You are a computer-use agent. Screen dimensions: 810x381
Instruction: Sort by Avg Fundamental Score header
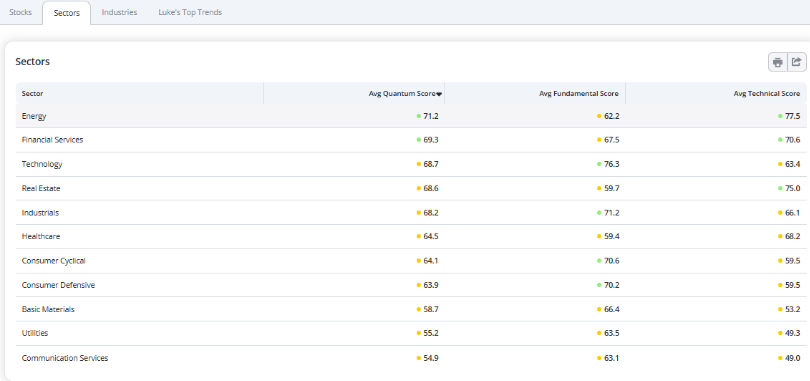click(x=579, y=93)
